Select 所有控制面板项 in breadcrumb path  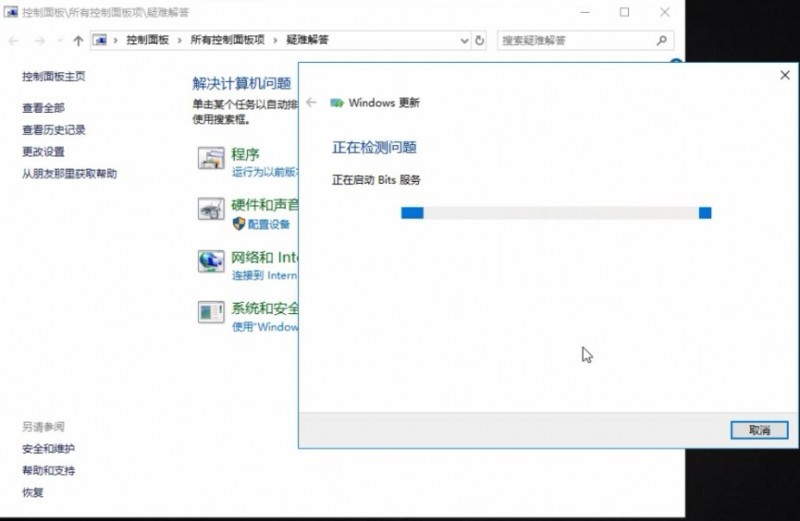pyautogui.click(x=228, y=40)
